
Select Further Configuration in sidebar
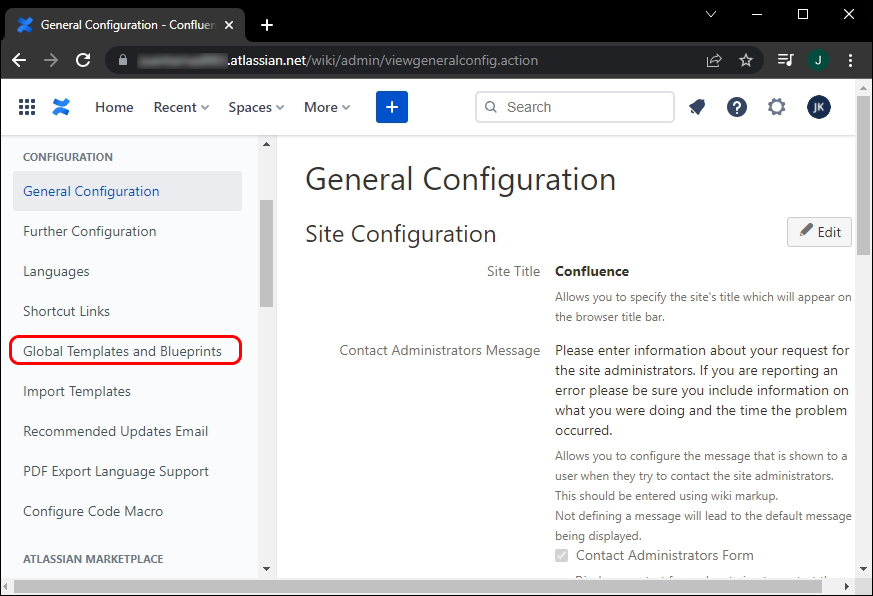point(90,231)
